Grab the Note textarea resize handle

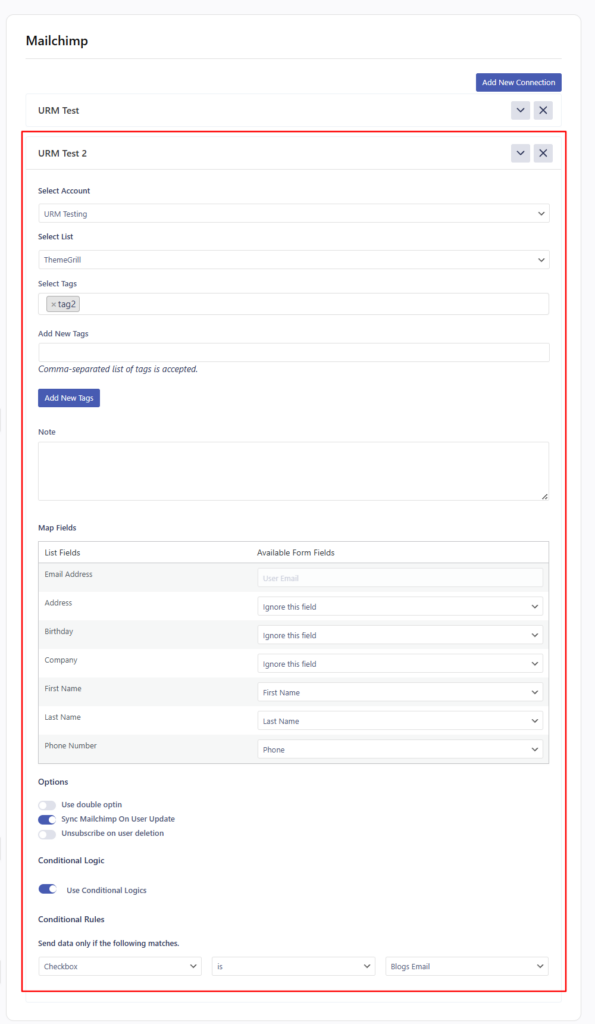545,496
